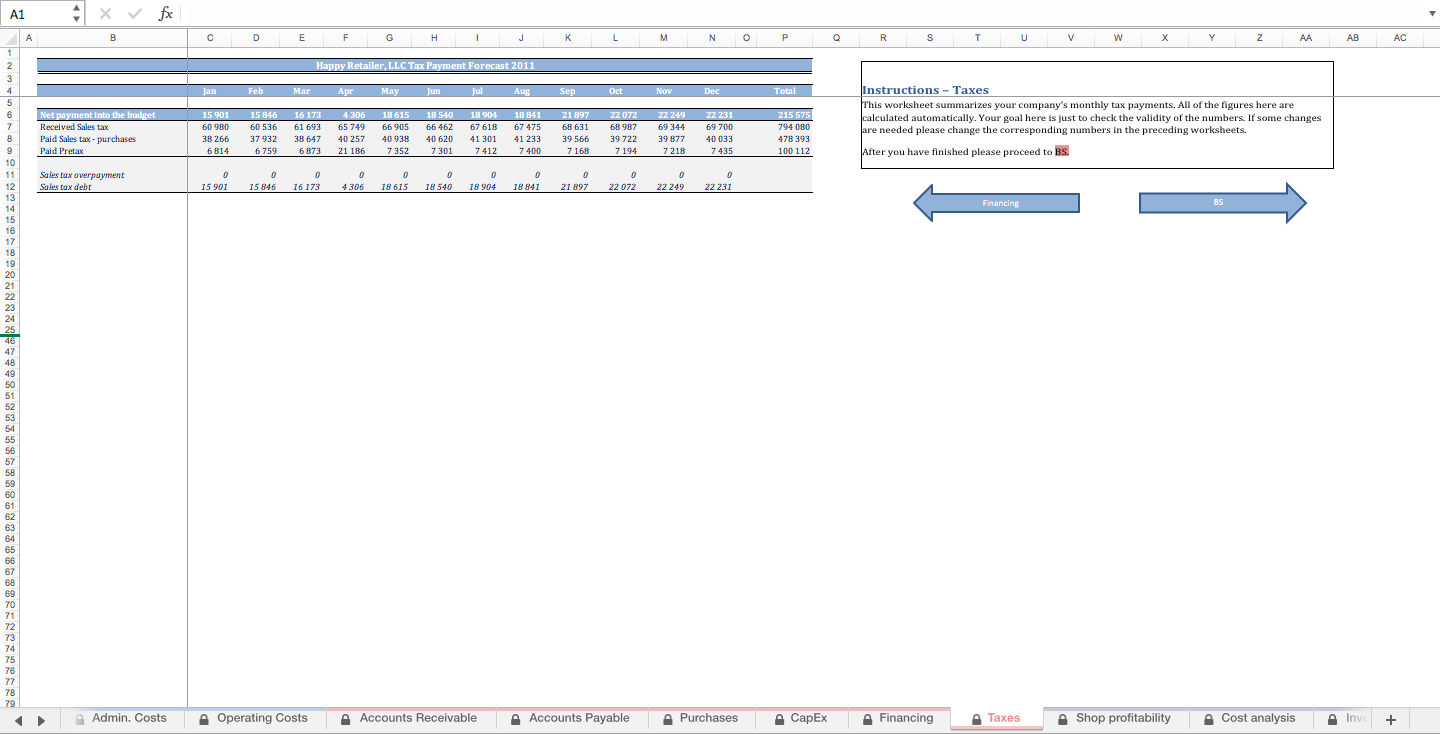Select column header P
This screenshot has width=1440, height=734.
784,38
